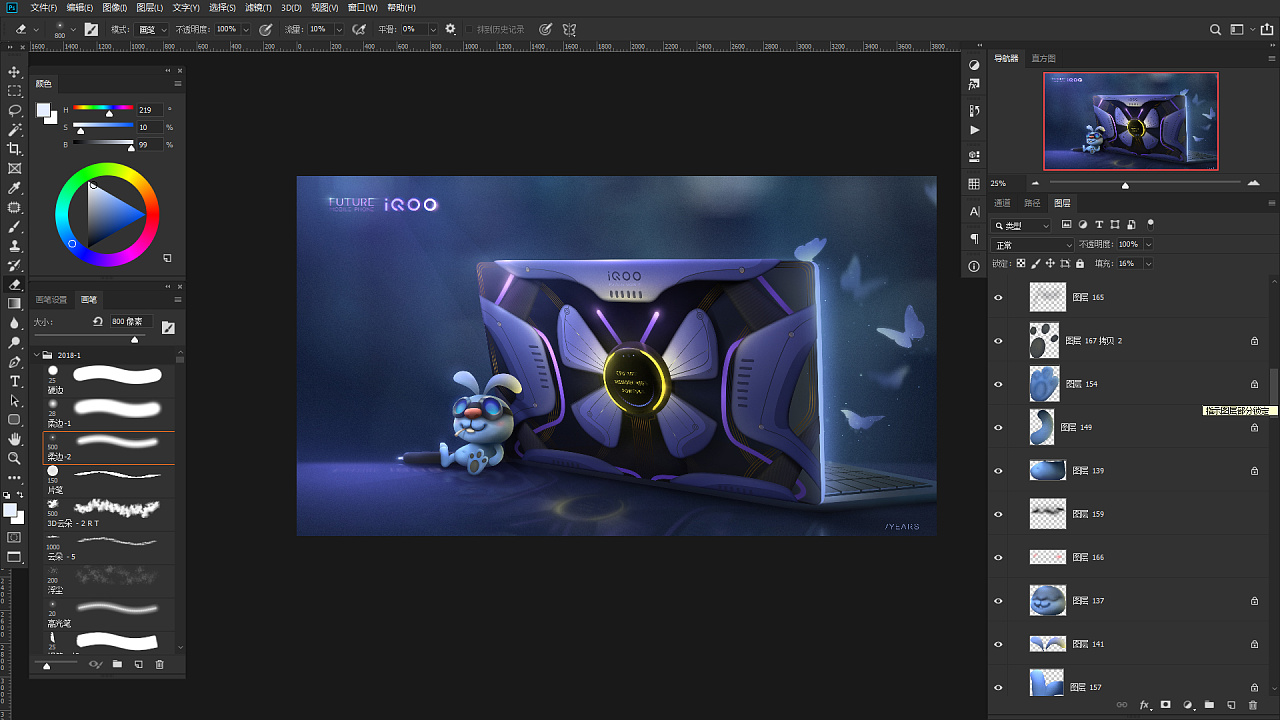1280x720 pixels.
Task: Select the Gradient tool
Action: (15, 304)
